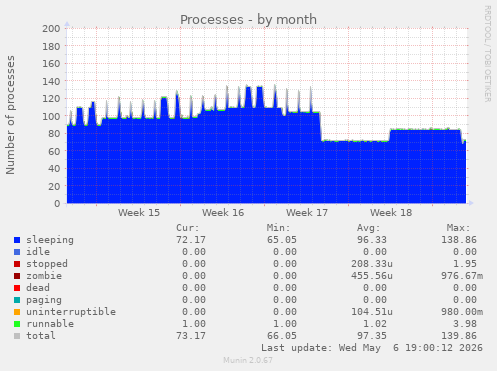Click the 'Week 18' axis label
The height and width of the screenshot is (371, 497).
[391, 213]
